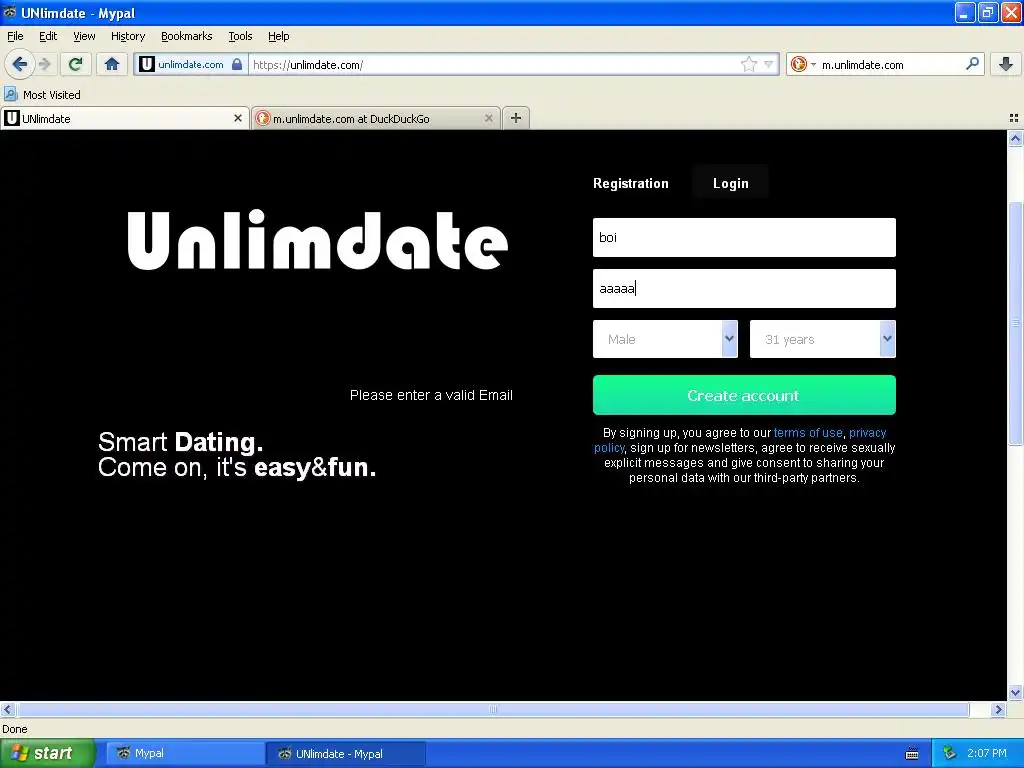Bookmark this page with the star icon
1024x768 pixels.
tap(748, 64)
